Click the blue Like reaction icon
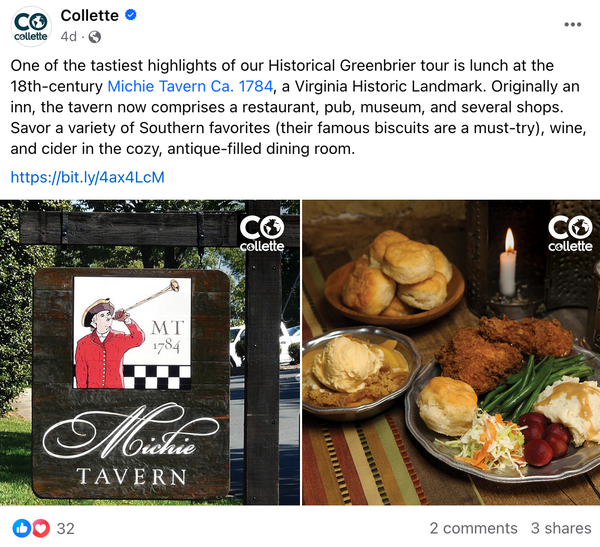The width and height of the screenshot is (600, 547). pos(21,528)
